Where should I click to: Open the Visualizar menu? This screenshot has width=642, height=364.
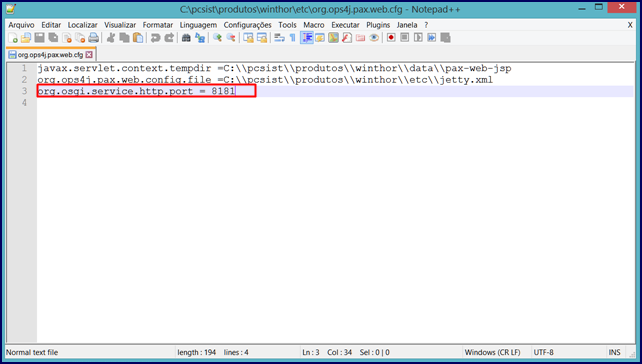tap(120, 25)
